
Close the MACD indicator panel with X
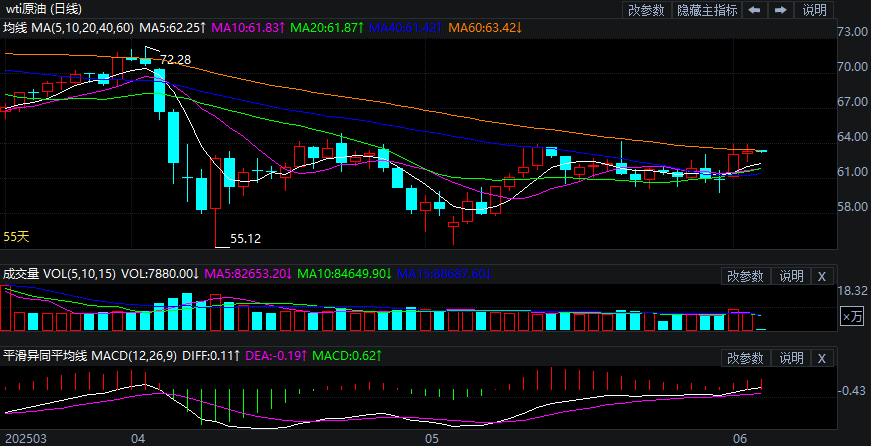[821, 358]
